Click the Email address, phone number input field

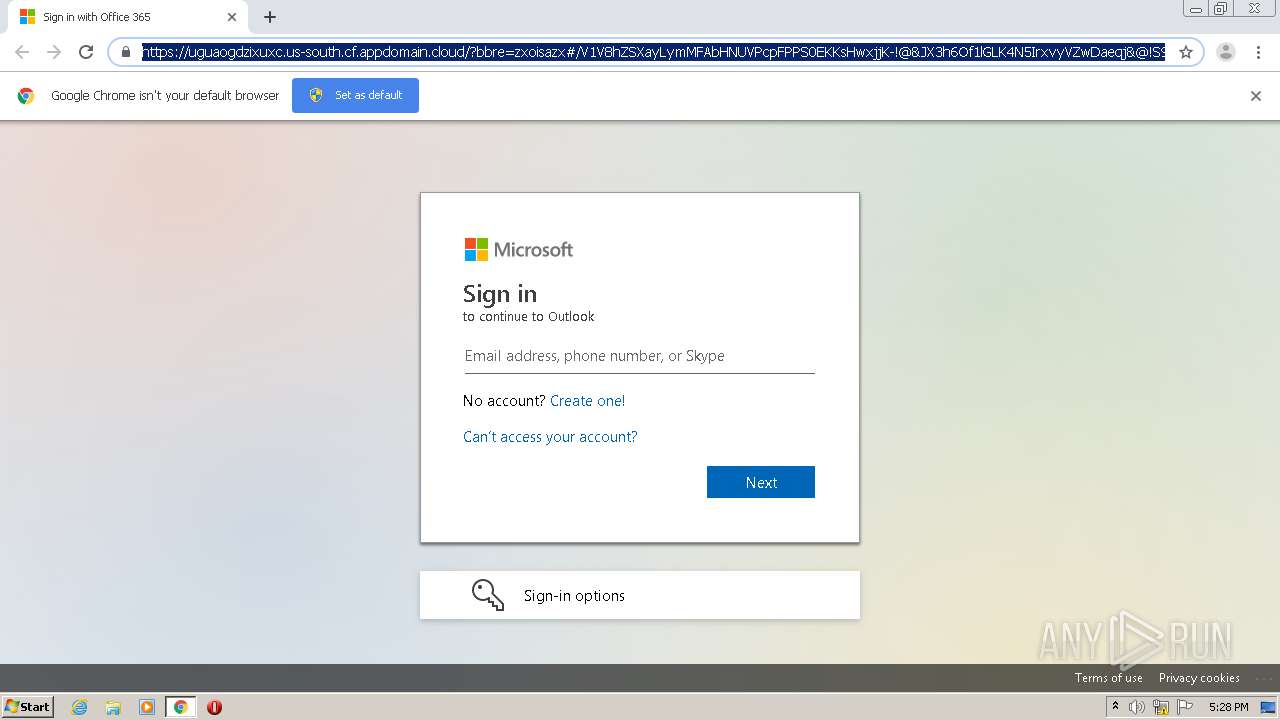pos(639,356)
